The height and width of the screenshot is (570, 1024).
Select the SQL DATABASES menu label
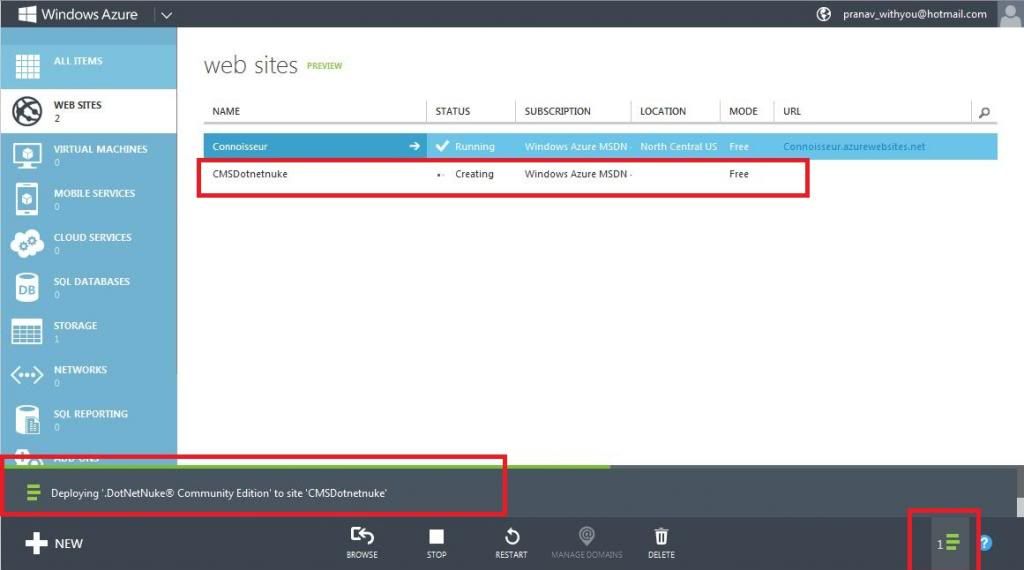coord(91,281)
